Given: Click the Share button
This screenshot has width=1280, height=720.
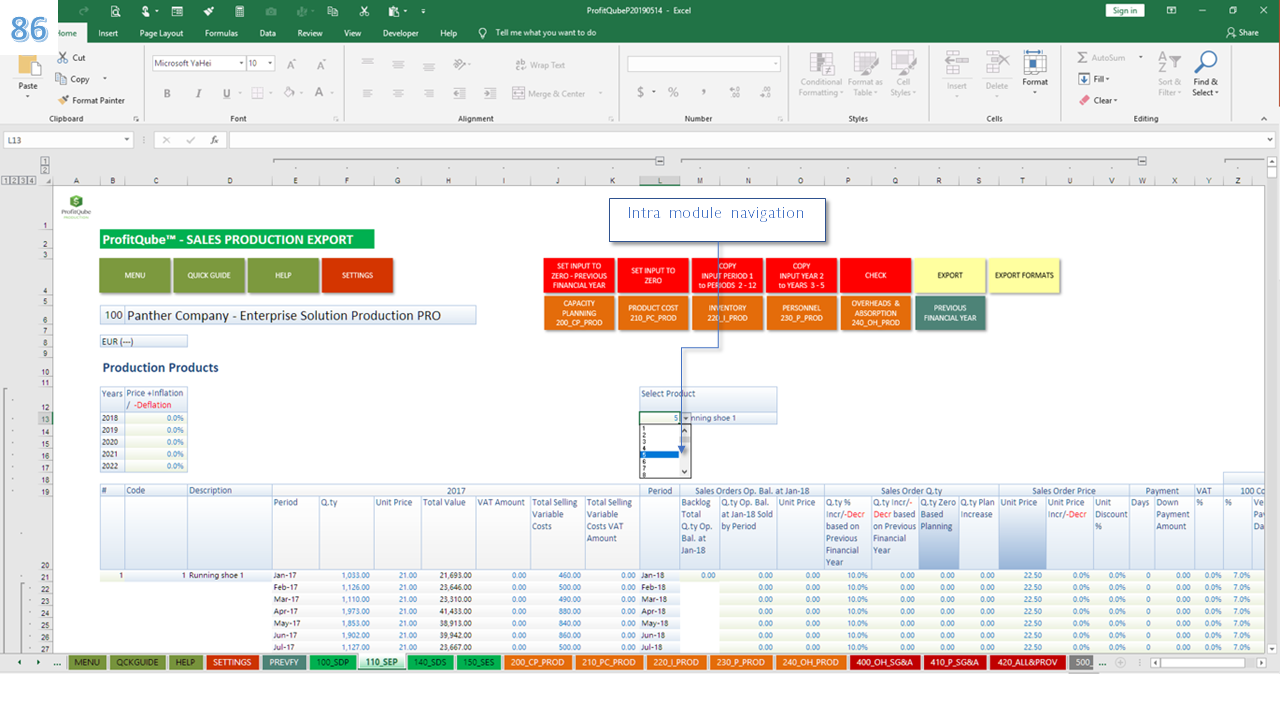Looking at the screenshot, I should pos(1242,33).
